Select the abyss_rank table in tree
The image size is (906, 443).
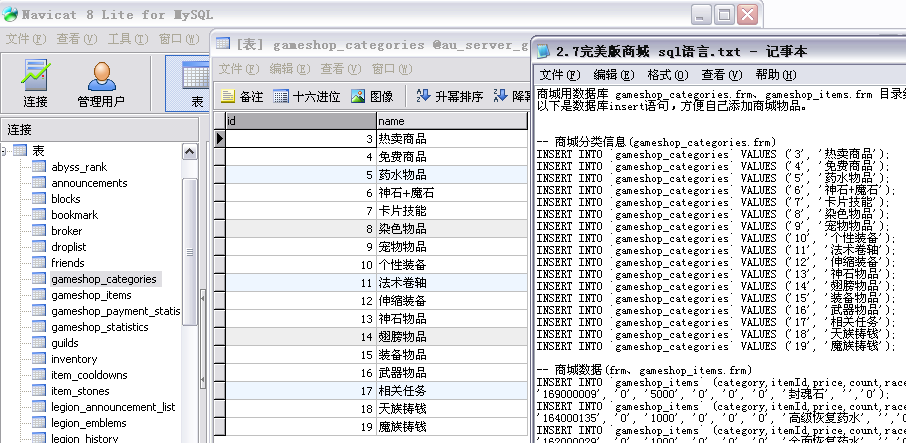click(x=79, y=167)
